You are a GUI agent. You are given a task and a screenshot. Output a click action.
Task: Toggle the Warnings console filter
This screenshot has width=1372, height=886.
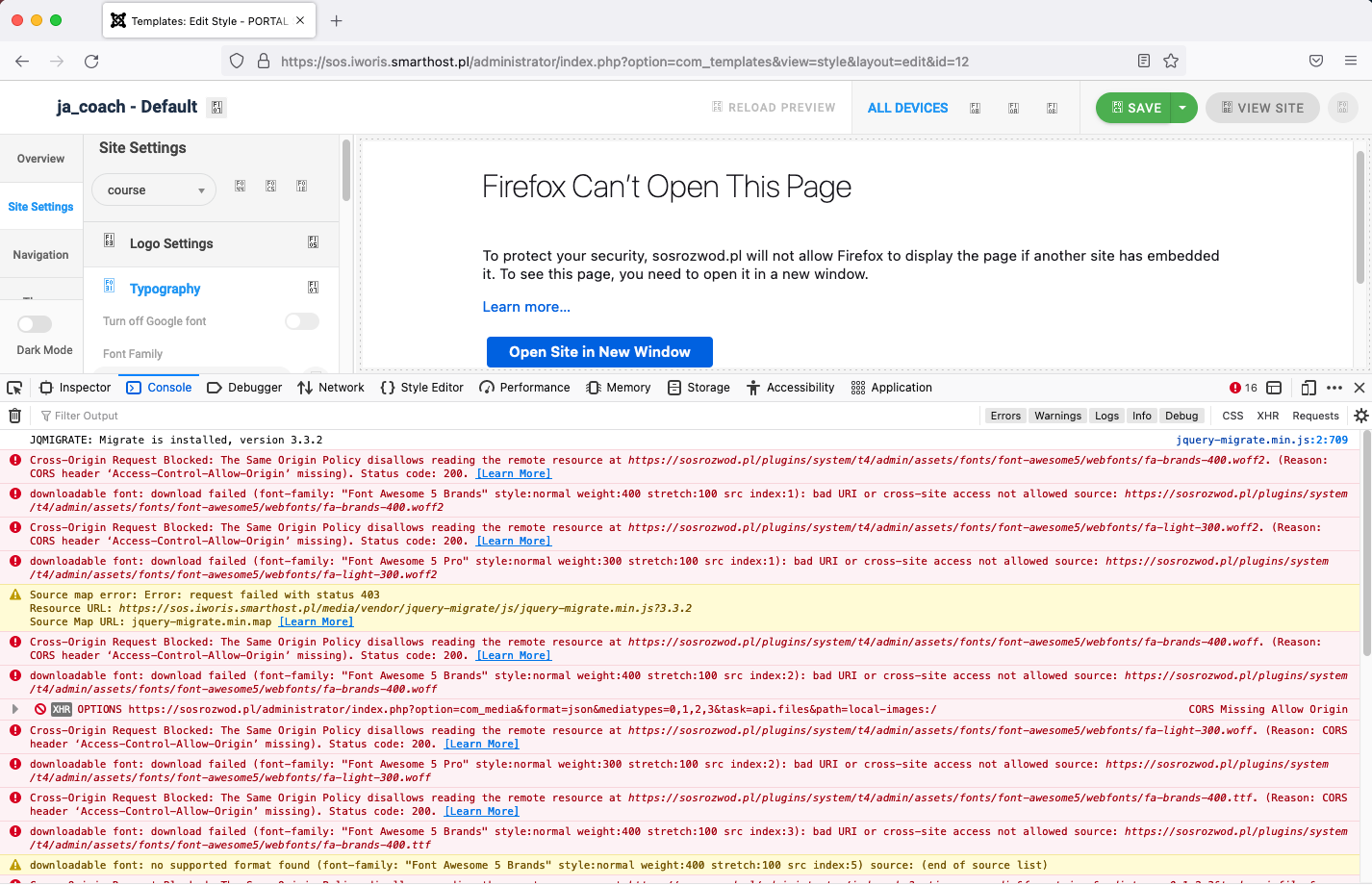pos(1057,416)
